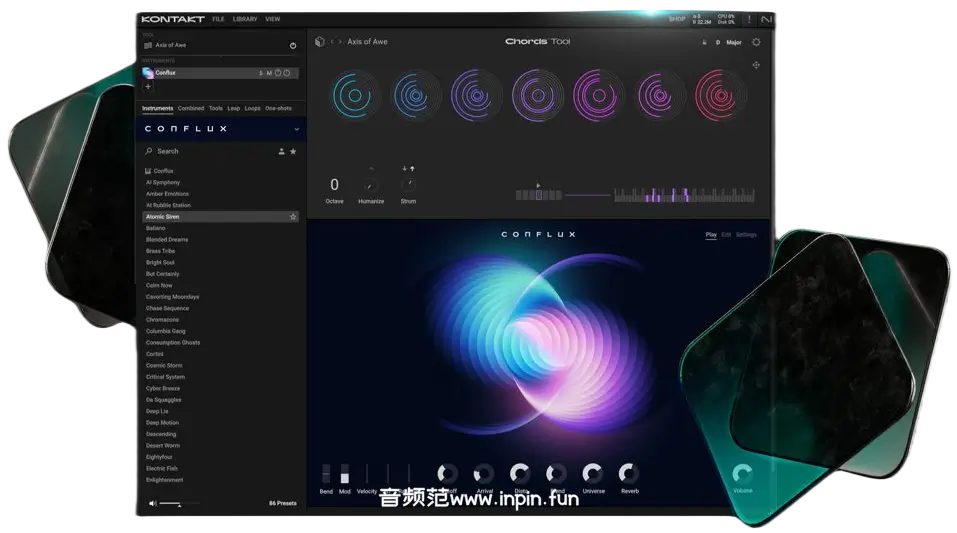The height and width of the screenshot is (533, 957).
Task: Click the Universe knob
Action: pos(593,473)
